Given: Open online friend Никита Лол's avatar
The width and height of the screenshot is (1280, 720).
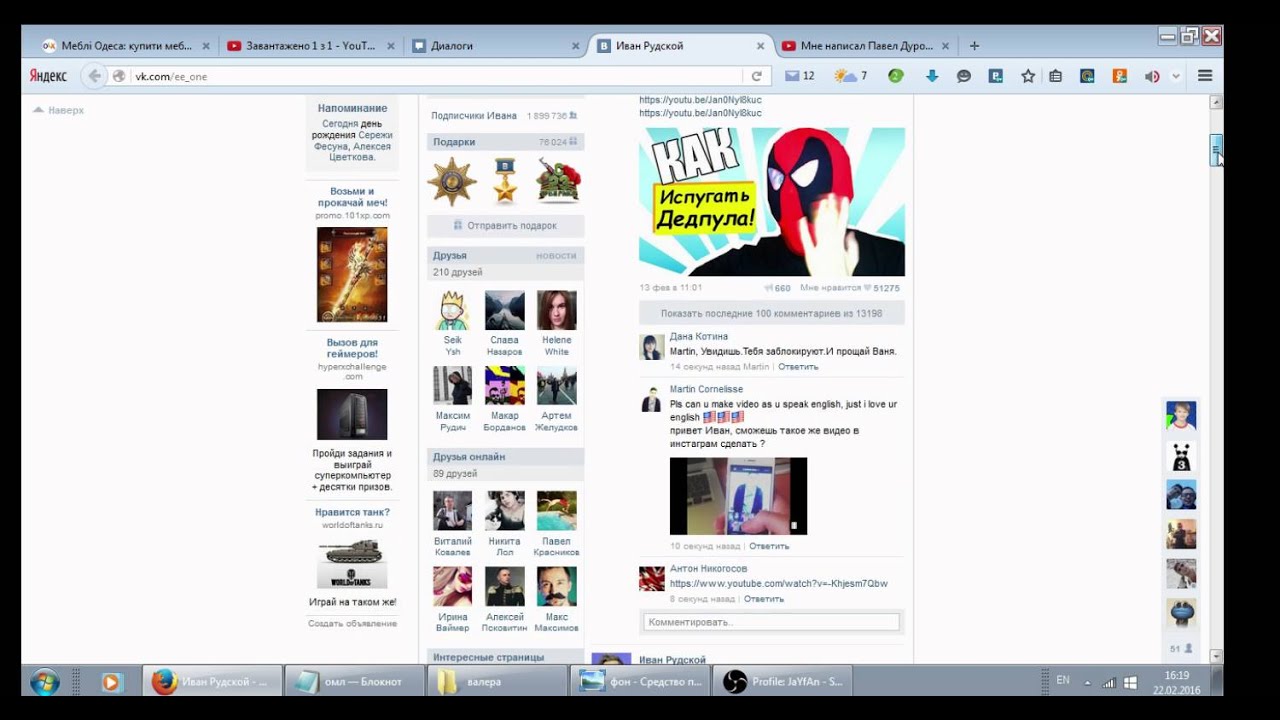Looking at the screenshot, I should coord(505,510).
